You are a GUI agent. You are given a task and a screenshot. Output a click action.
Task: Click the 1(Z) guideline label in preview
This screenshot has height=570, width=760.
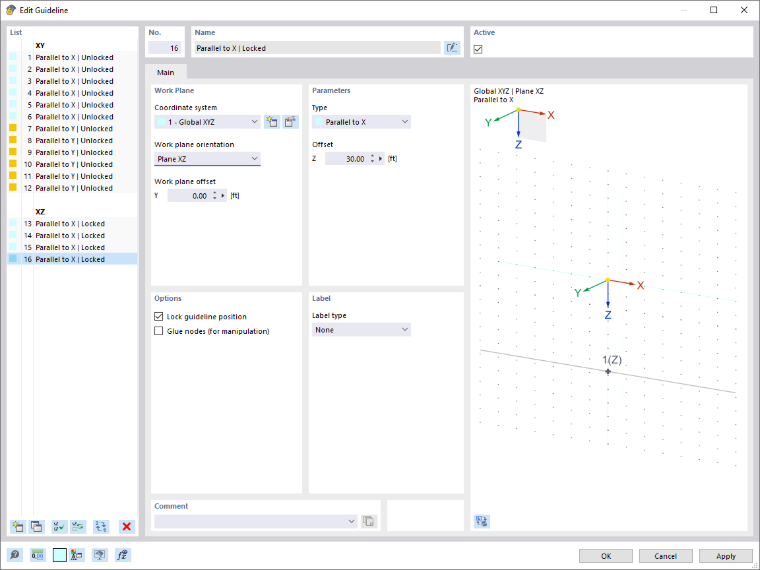612,360
